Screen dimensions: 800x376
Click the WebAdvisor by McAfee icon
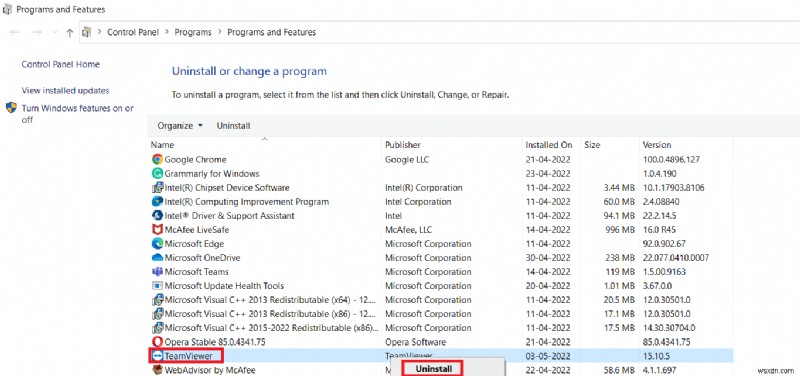click(157, 369)
